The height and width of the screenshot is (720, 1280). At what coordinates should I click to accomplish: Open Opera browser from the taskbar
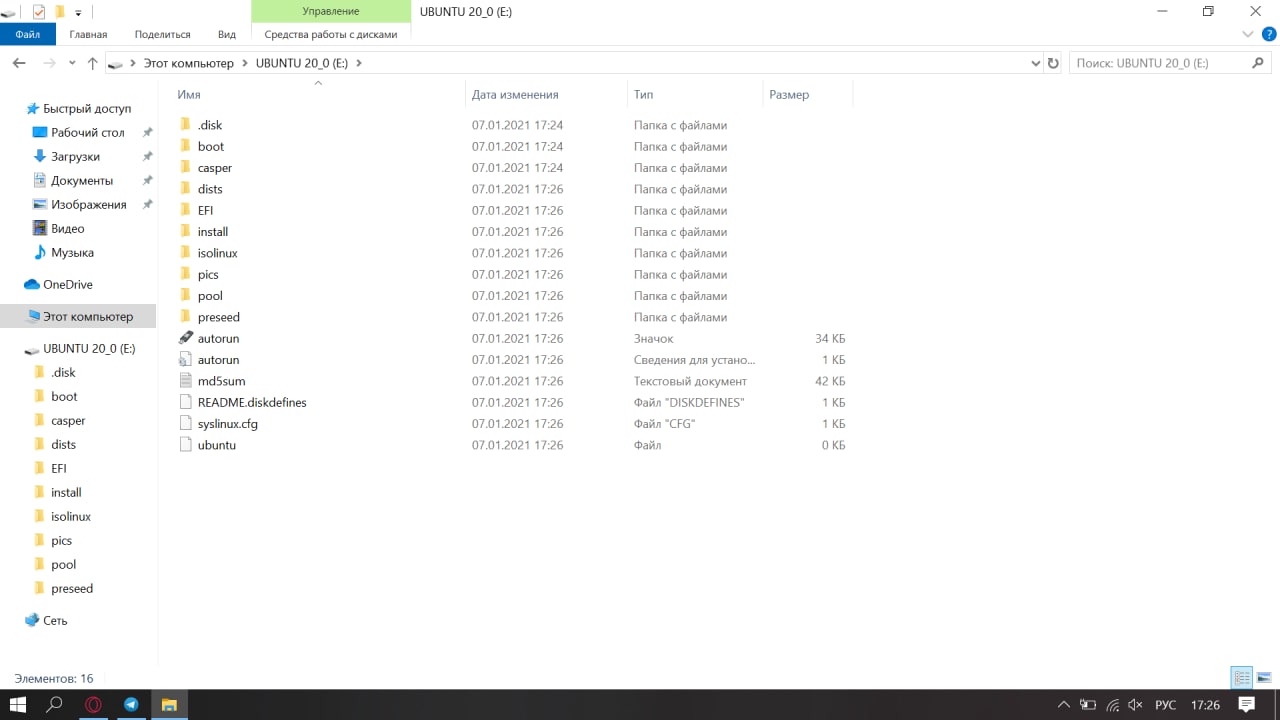(x=93, y=705)
